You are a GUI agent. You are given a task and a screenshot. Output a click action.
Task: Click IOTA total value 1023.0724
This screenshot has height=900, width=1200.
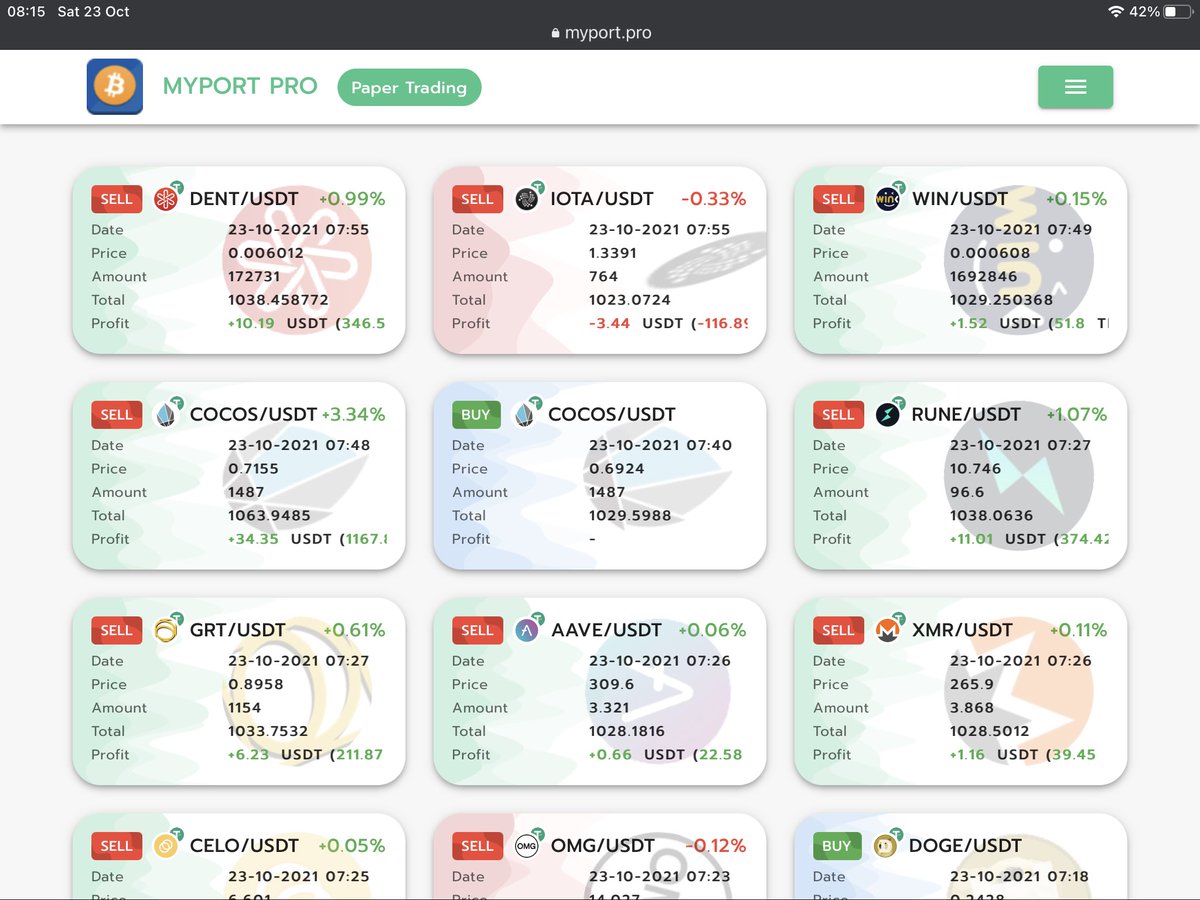630,299
